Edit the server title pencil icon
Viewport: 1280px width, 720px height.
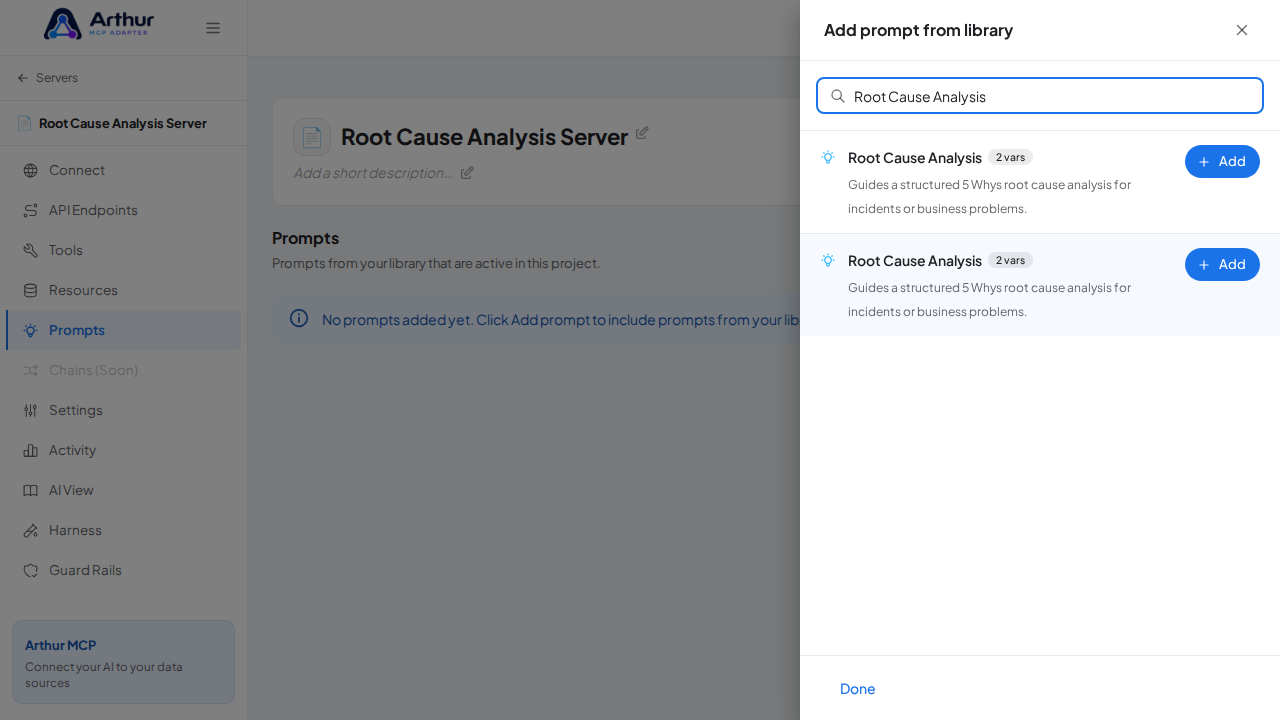pos(642,132)
